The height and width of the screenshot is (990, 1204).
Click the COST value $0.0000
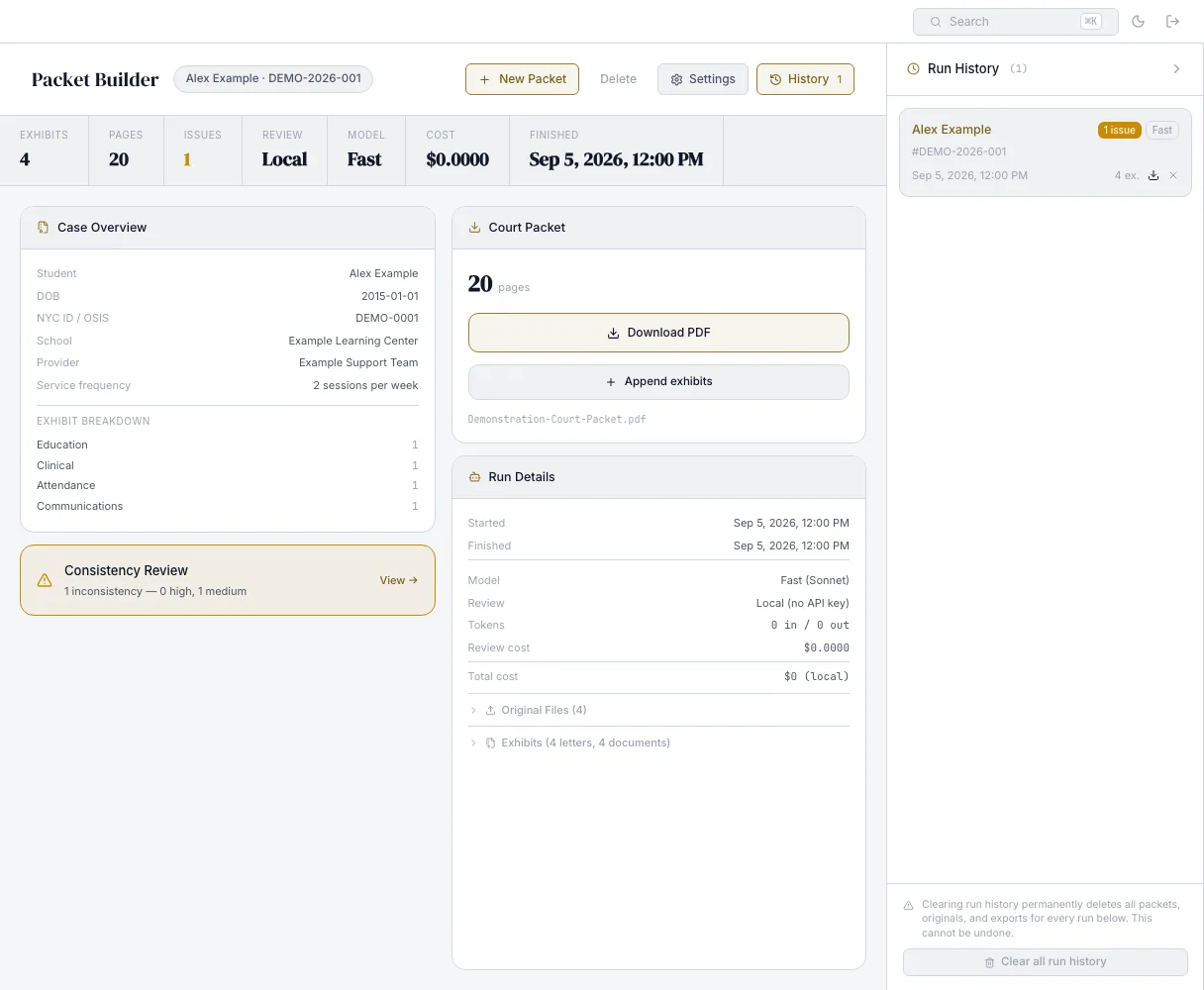tap(457, 159)
